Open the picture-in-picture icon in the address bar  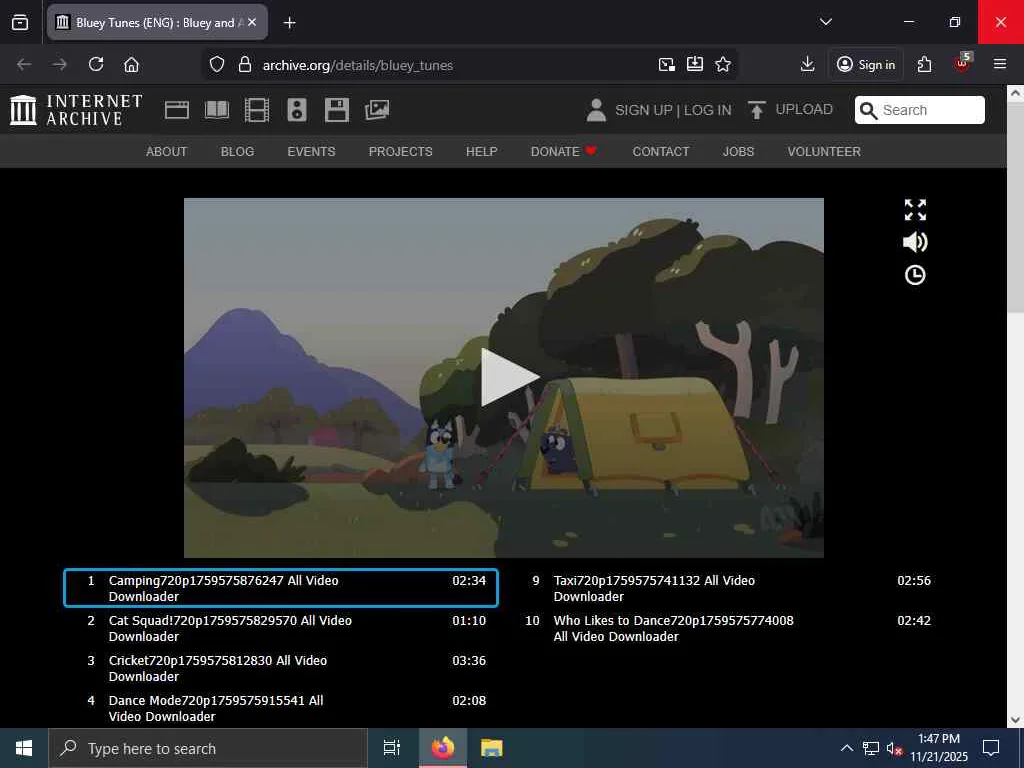point(666,65)
